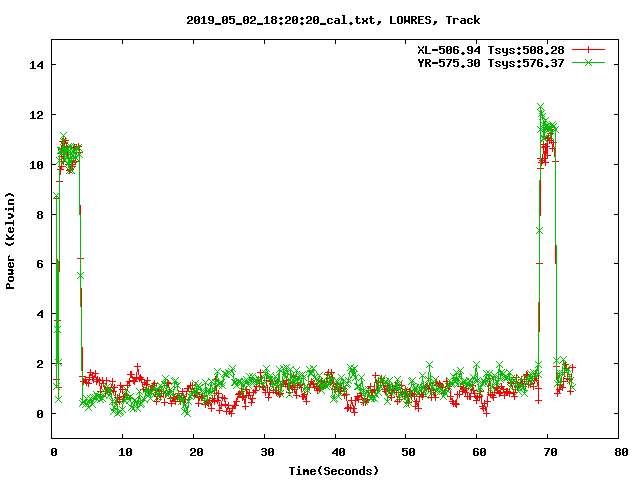
Task: Click the green YR legend line sample
Action: 588,62
